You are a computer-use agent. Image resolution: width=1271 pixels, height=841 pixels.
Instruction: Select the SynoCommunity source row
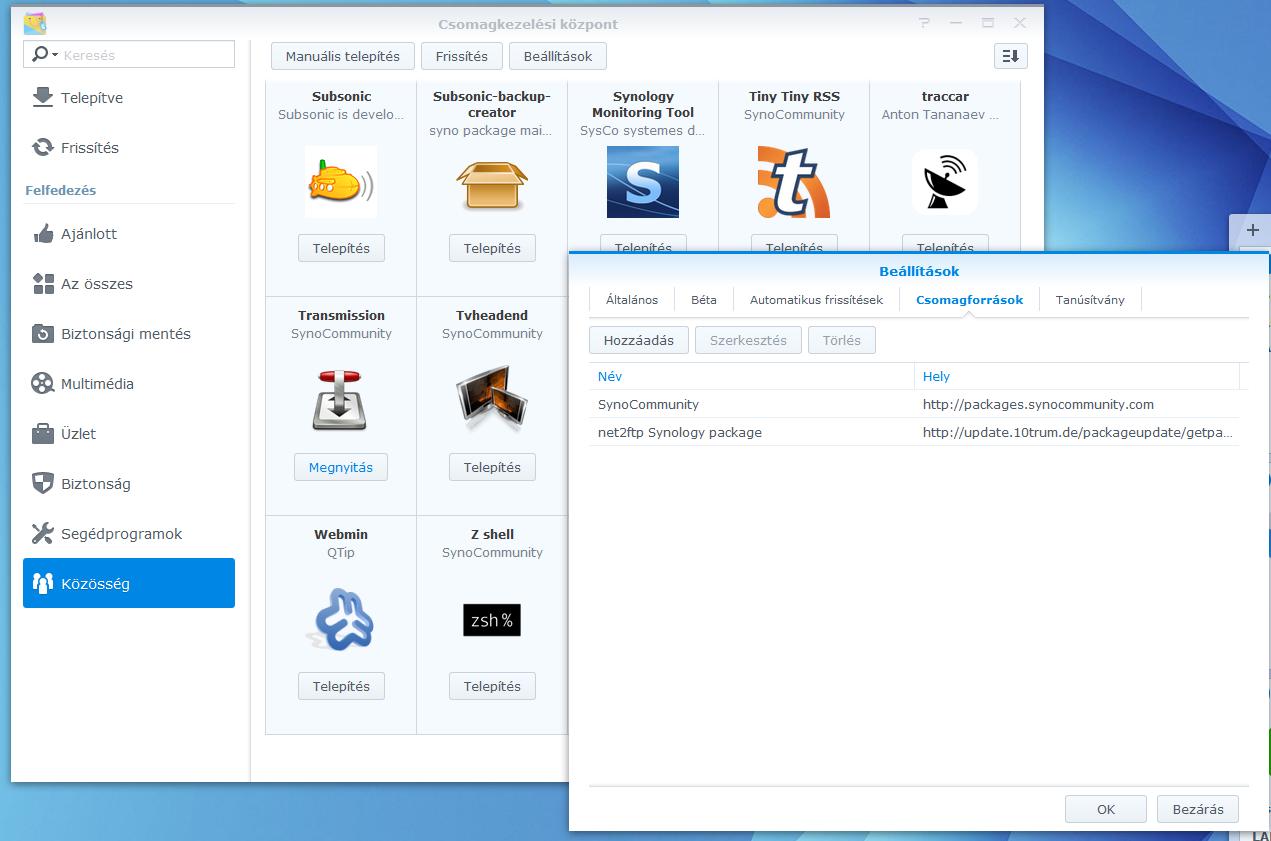click(914, 404)
